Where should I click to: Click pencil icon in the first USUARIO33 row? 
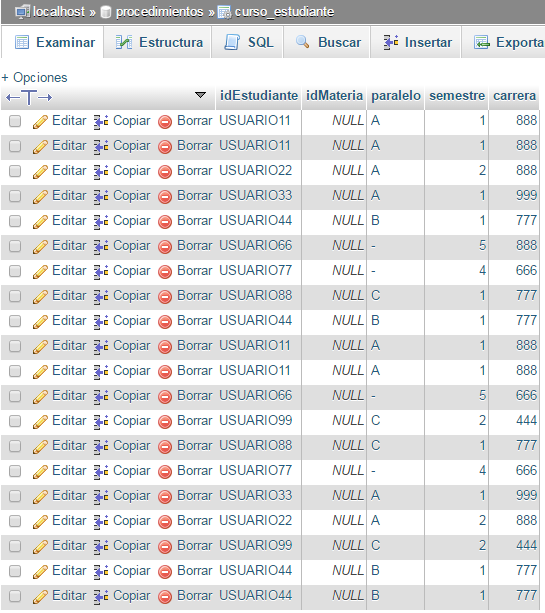(x=40, y=197)
